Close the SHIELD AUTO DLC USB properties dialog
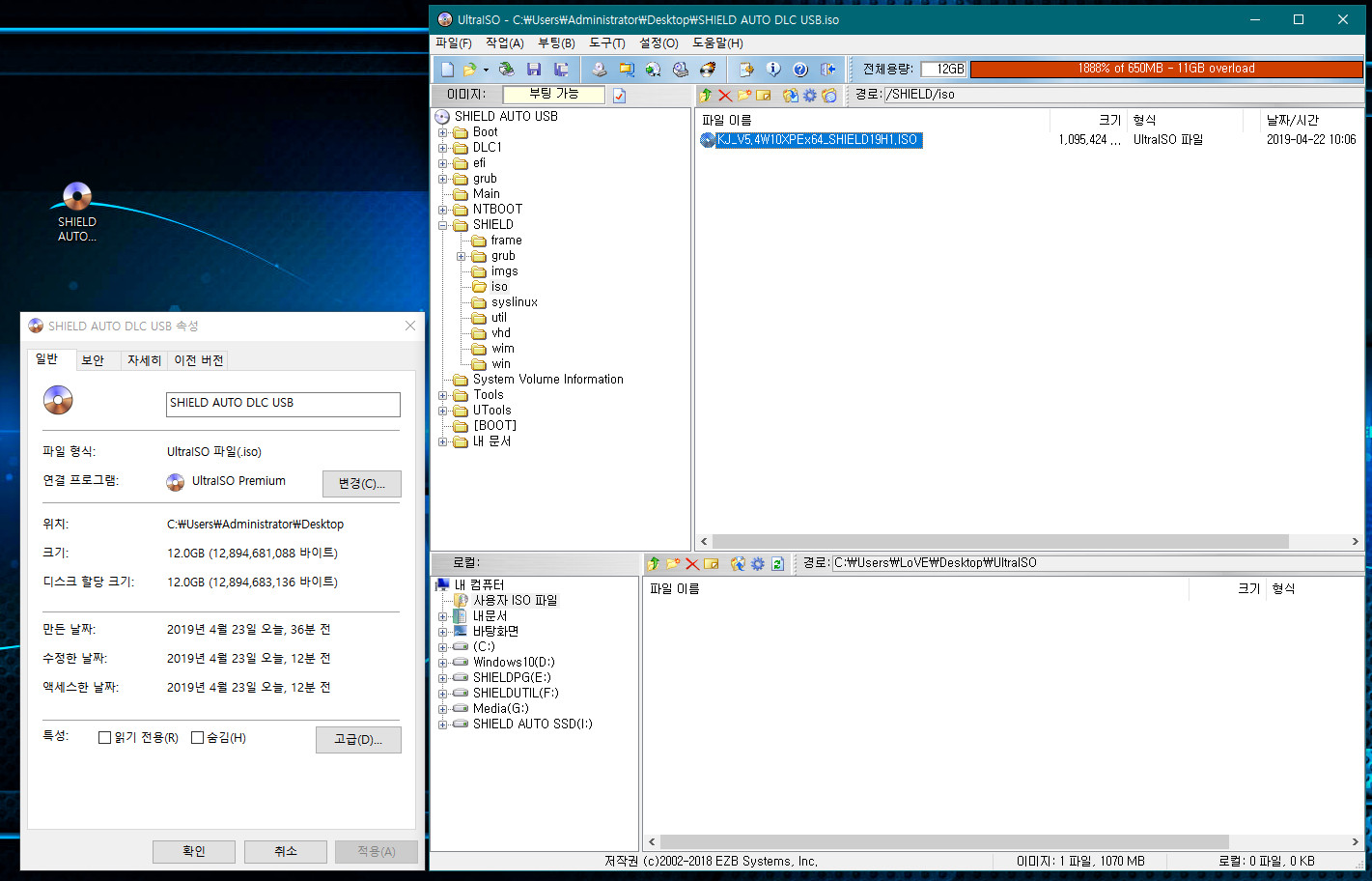1372x881 pixels. [410, 326]
